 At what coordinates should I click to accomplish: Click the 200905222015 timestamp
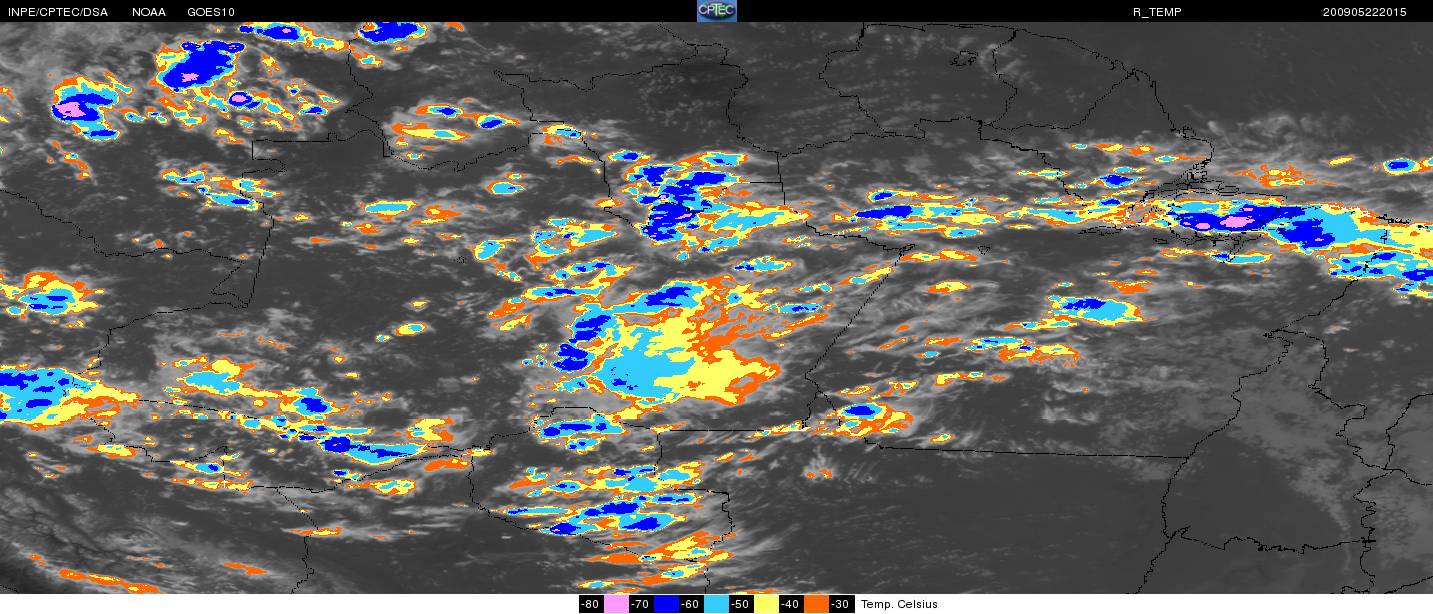1364,12
